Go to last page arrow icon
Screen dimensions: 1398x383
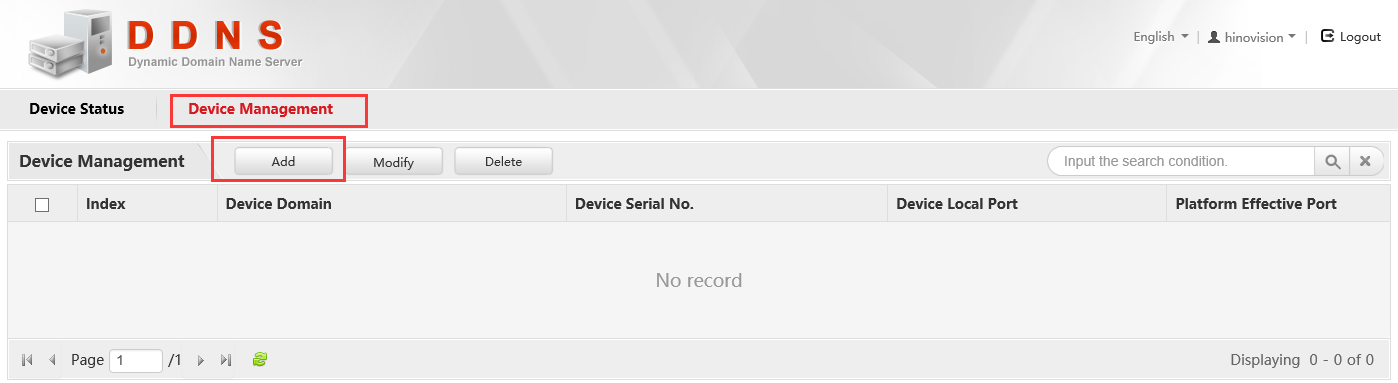click(x=226, y=360)
